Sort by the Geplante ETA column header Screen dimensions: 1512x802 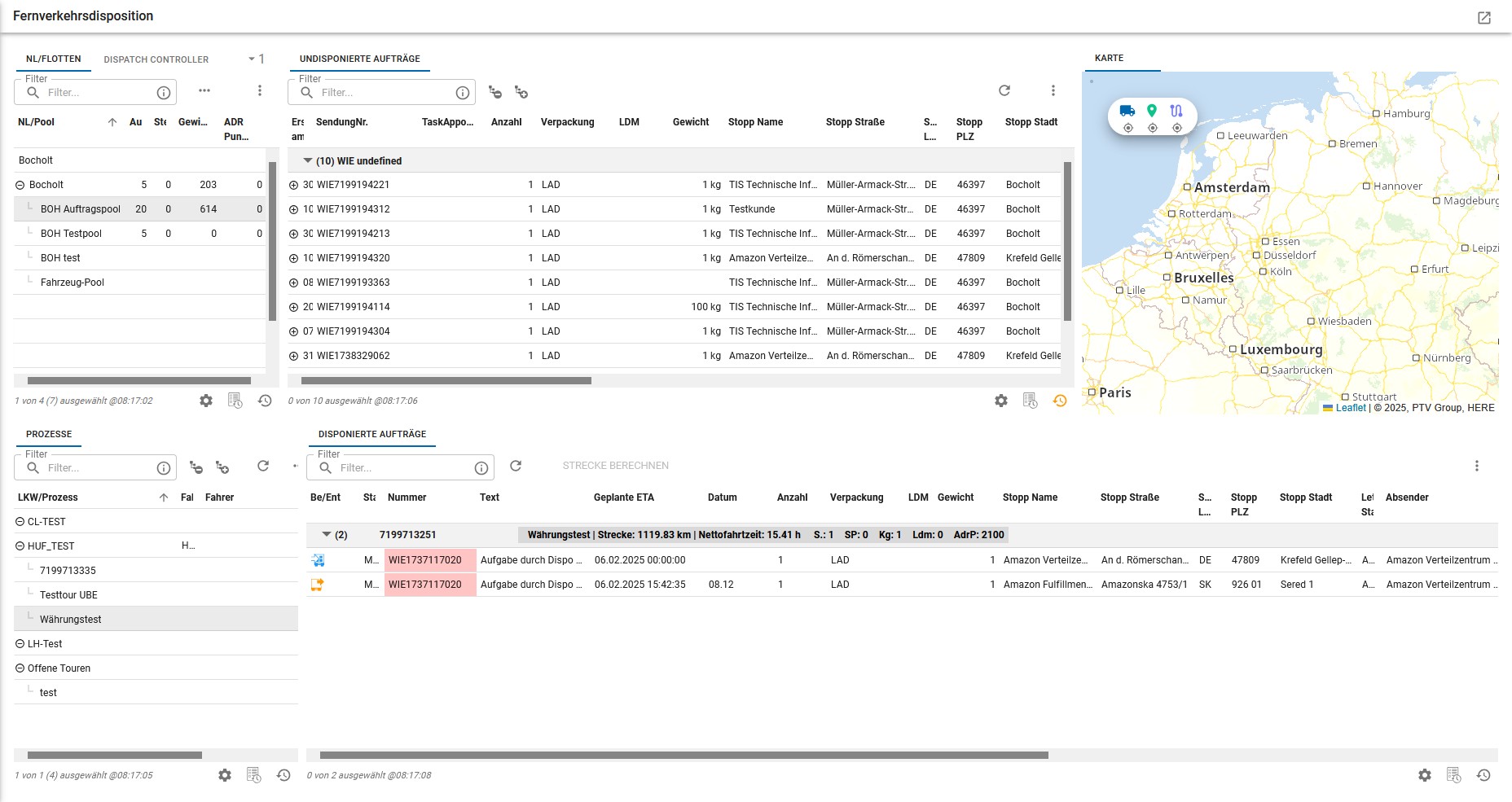(x=624, y=497)
